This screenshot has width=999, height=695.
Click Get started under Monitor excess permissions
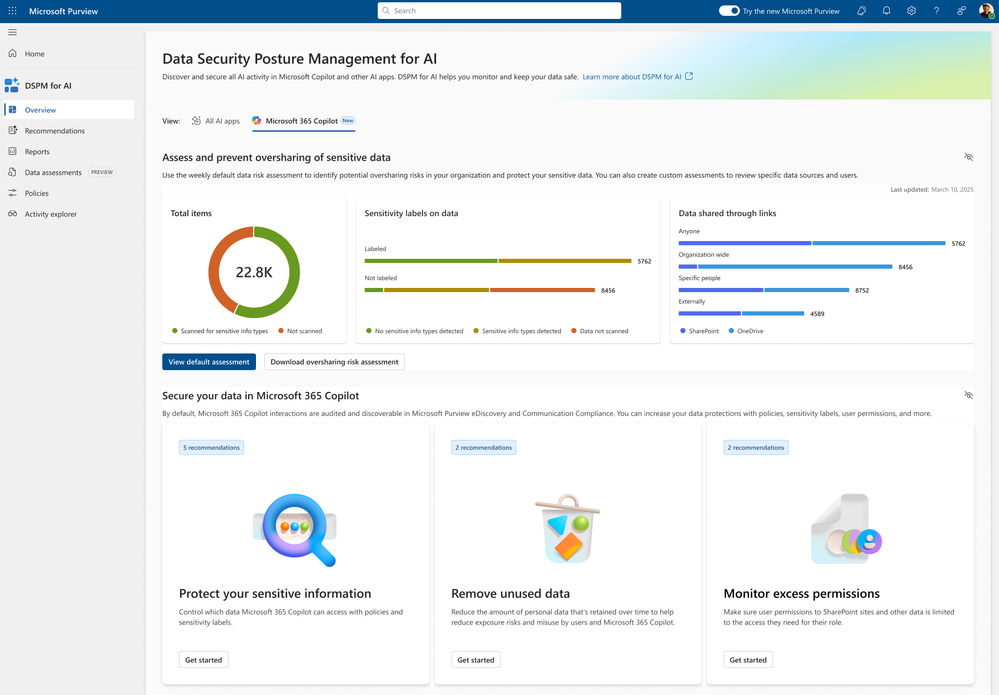pos(748,660)
